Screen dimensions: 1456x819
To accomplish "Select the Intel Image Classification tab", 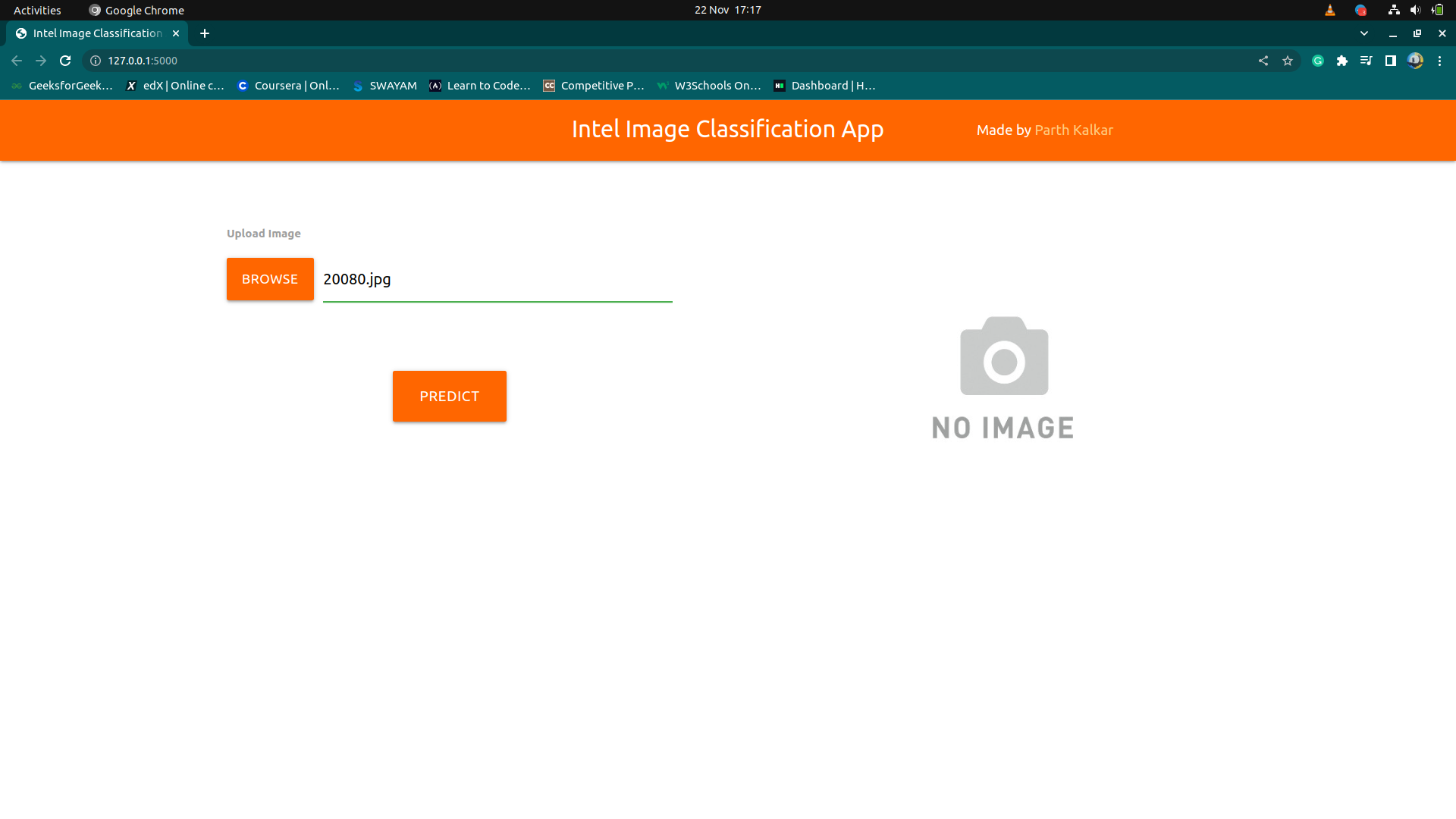I will tap(95, 33).
